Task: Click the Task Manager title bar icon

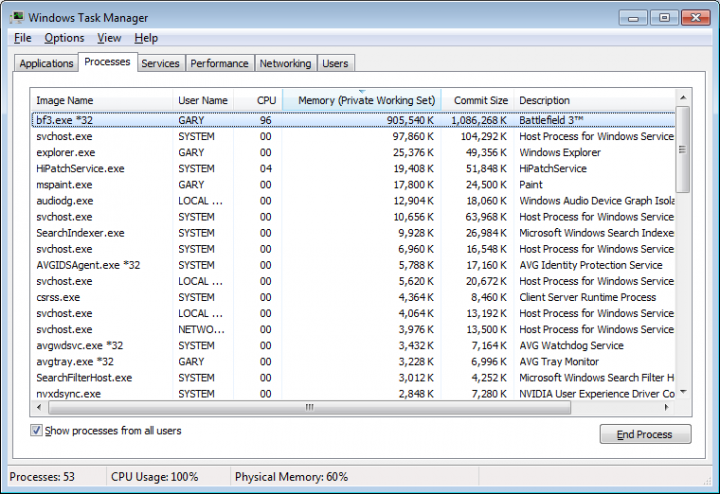Action: click(17, 18)
